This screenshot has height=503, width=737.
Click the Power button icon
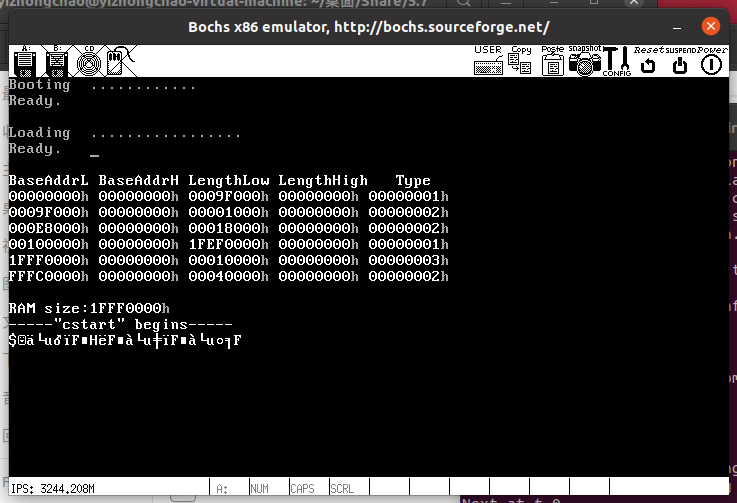[x=712, y=60]
